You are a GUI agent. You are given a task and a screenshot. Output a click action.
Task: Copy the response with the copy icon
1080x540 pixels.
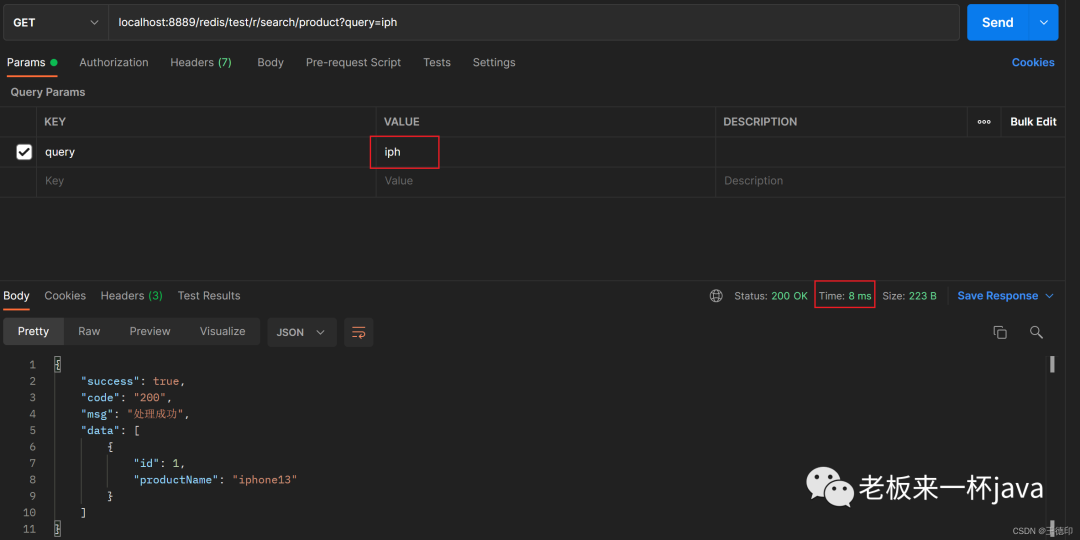click(1000, 332)
